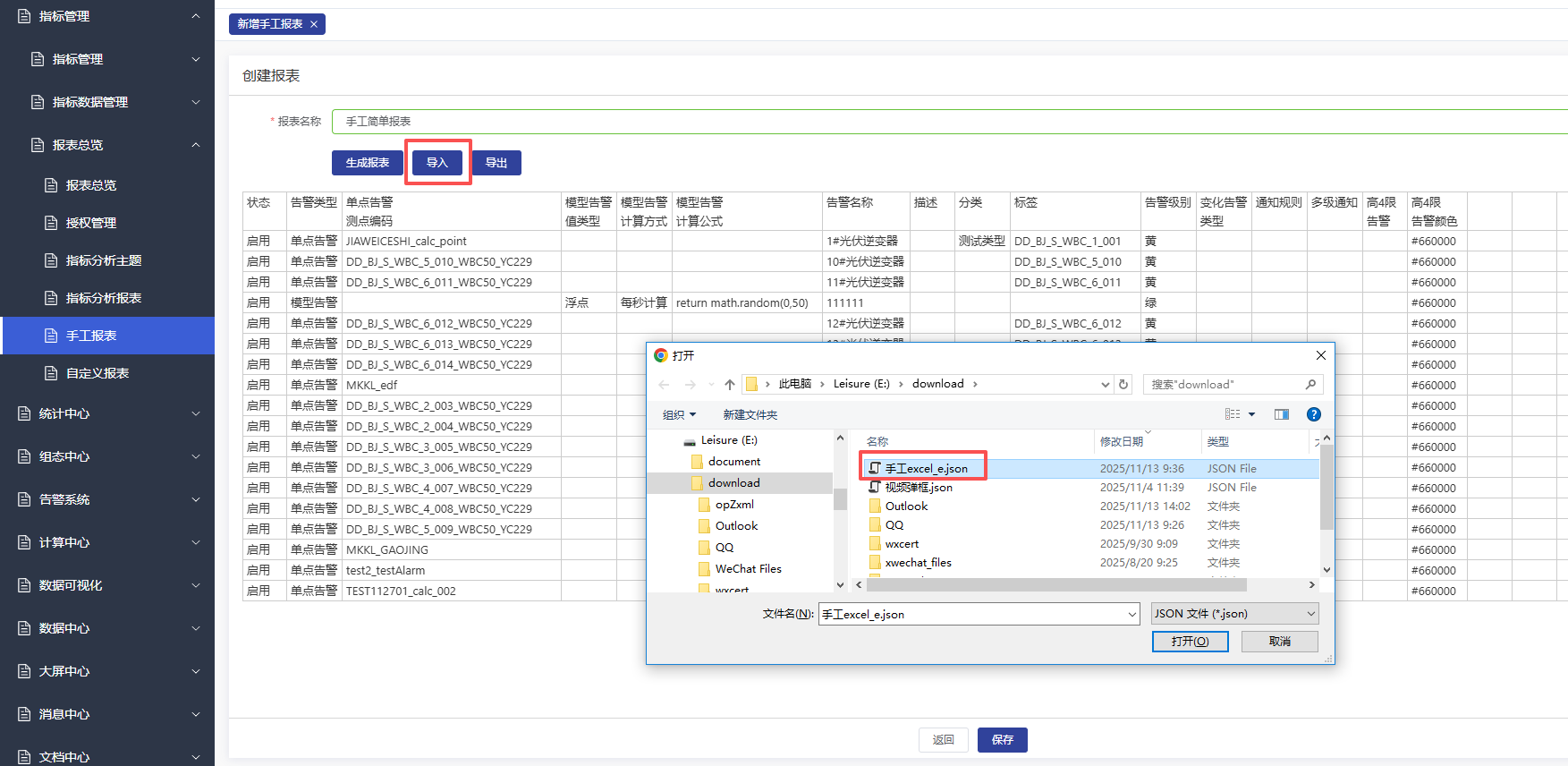This screenshot has width=1568, height=766.
Task: Click the up-one-level arrow in file dialog
Action: [730, 385]
